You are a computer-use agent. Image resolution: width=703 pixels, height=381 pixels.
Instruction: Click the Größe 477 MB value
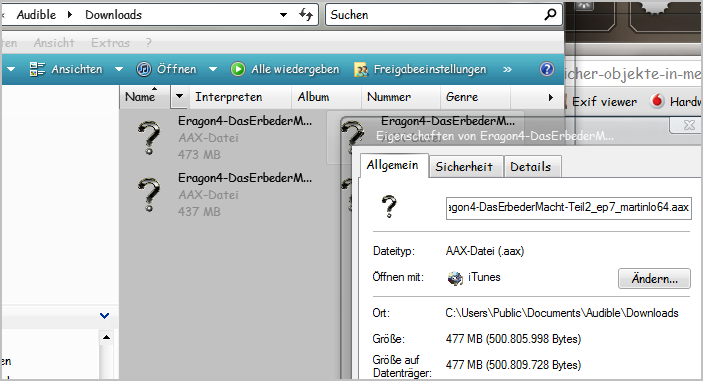click(x=513, y=339)
